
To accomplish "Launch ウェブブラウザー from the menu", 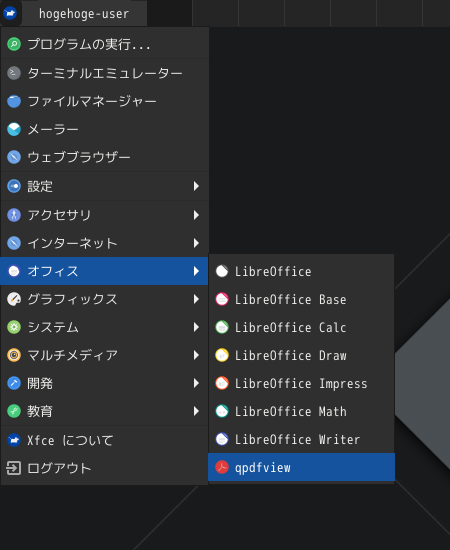I will pyautogui.click(x=105, y=157).
